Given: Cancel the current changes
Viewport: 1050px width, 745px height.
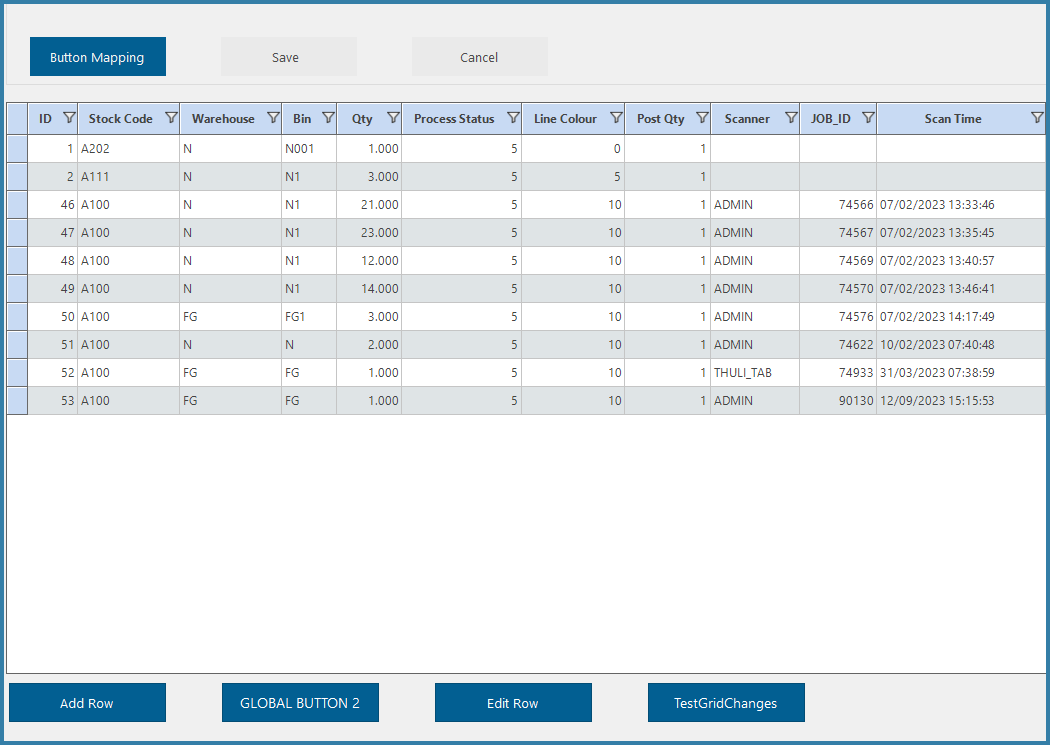Looking at the screenshot, I should click(479, 57).
